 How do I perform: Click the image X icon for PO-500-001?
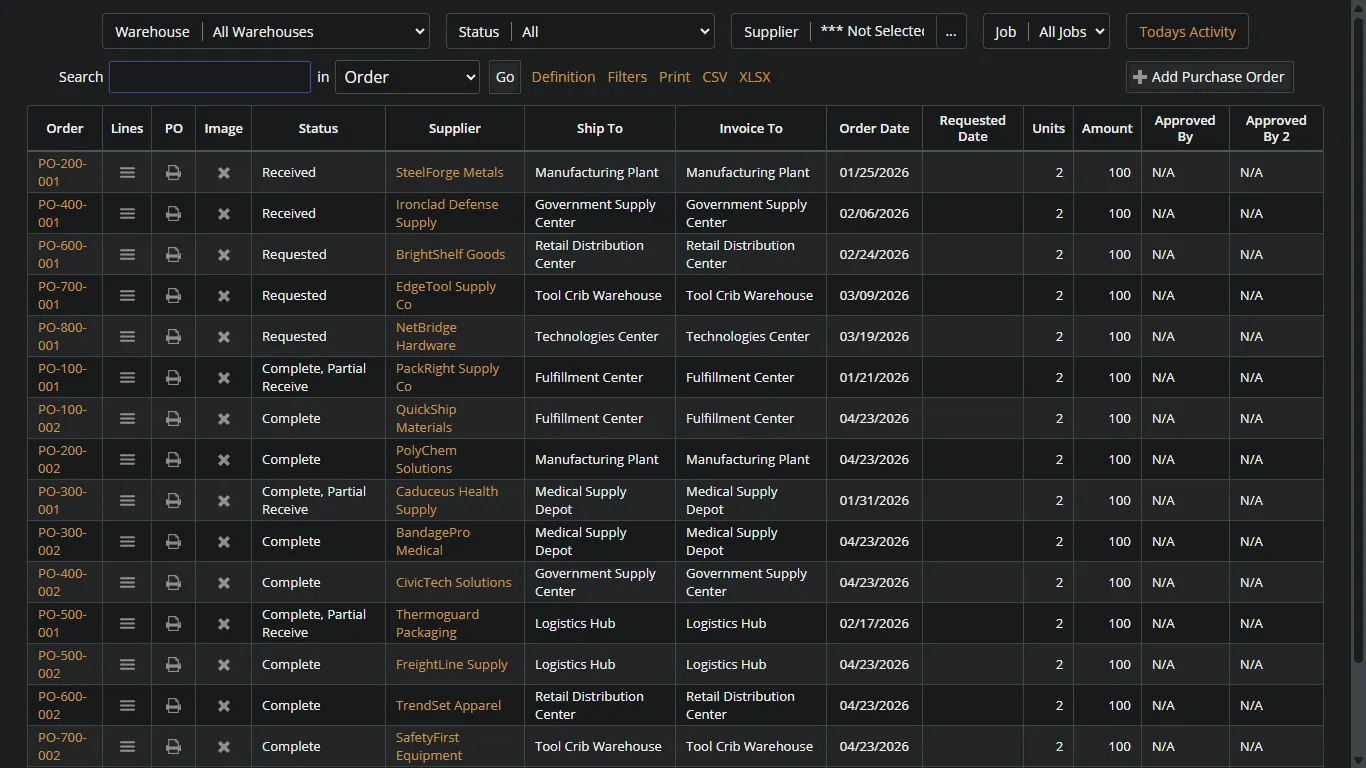coord(224,624)
